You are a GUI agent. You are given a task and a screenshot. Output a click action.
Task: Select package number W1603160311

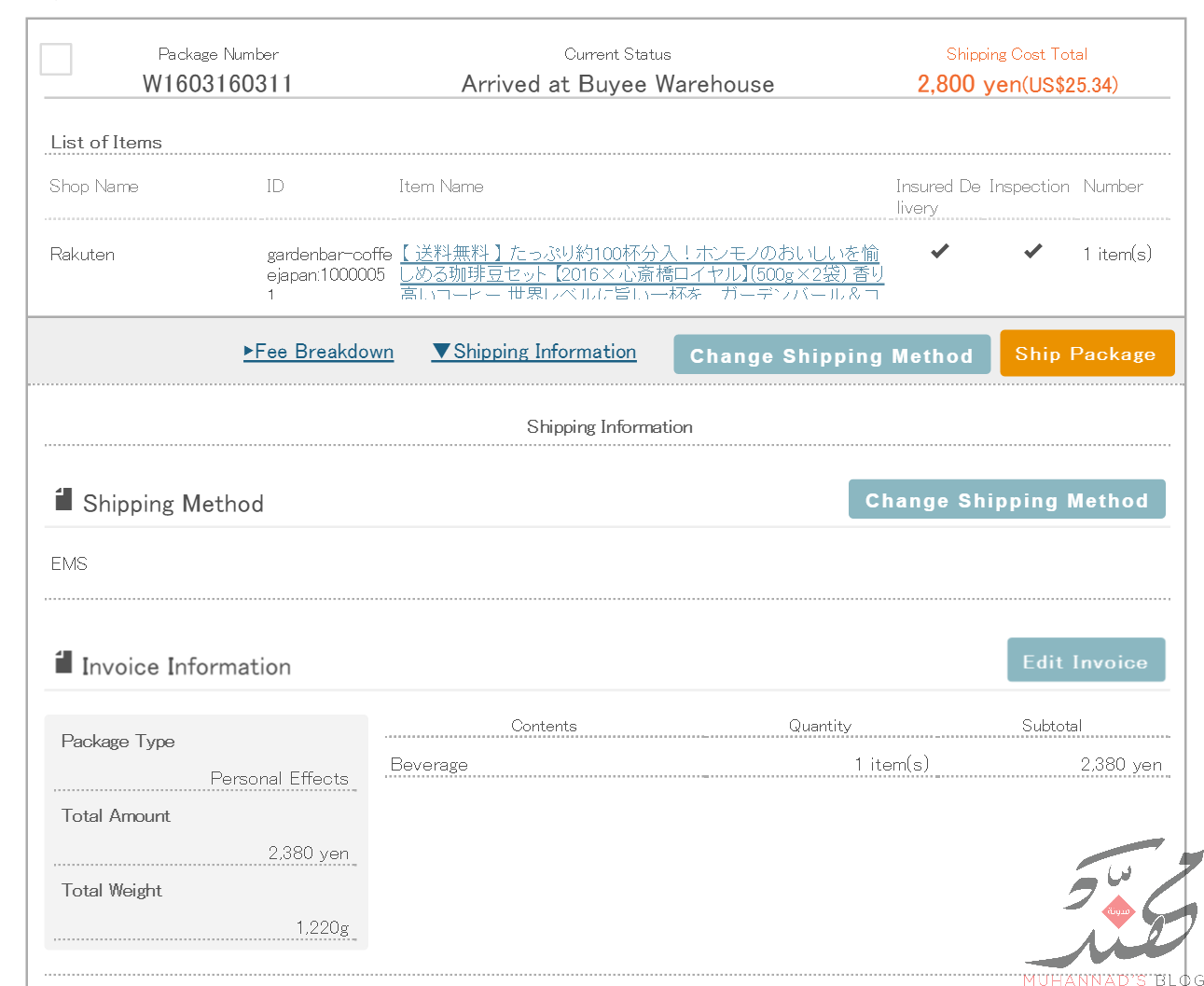tap(217, 84)
